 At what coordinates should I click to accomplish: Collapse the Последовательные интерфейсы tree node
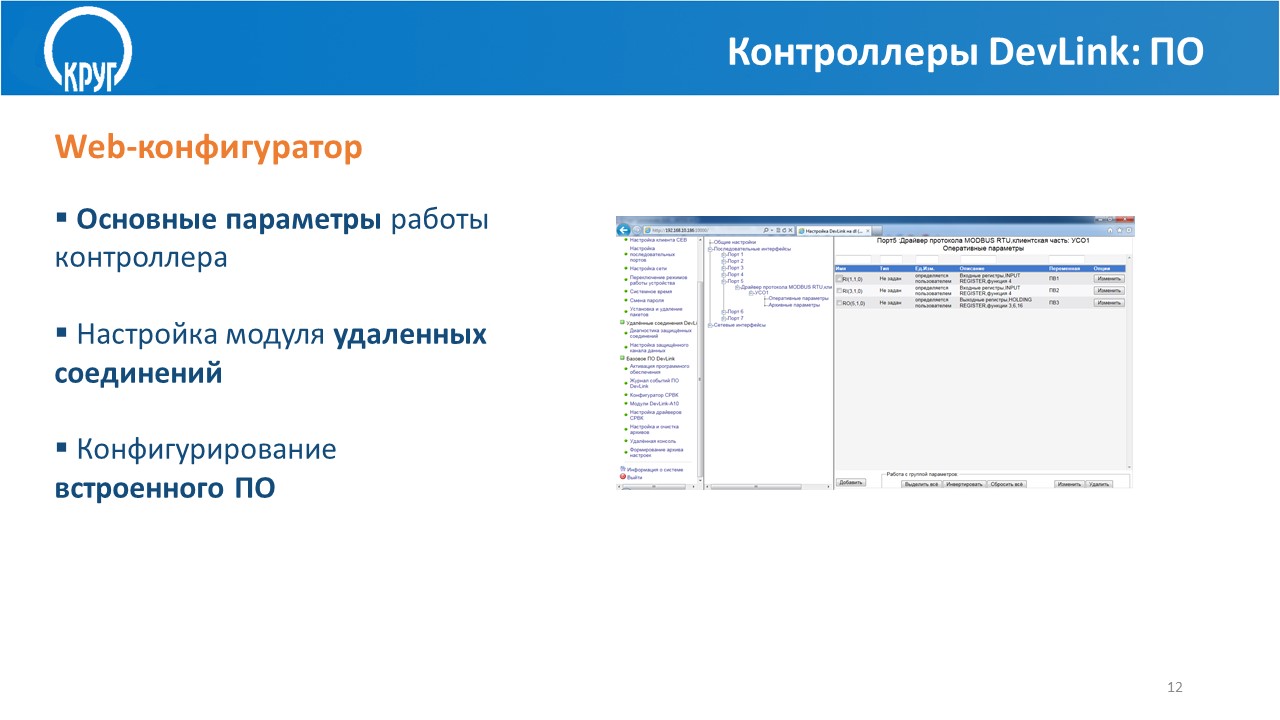click(x=710, y=249)
